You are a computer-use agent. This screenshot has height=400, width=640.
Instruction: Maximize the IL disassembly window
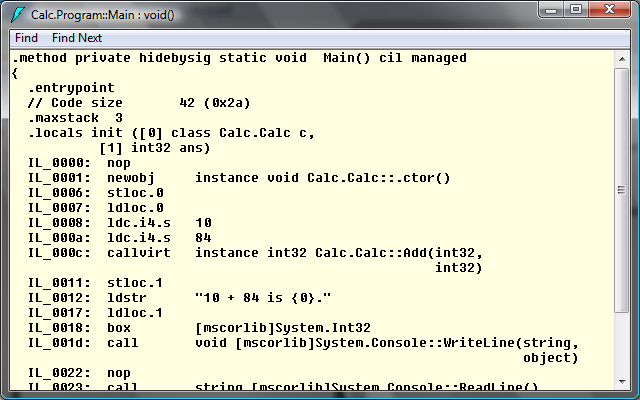tap(576, 10)
